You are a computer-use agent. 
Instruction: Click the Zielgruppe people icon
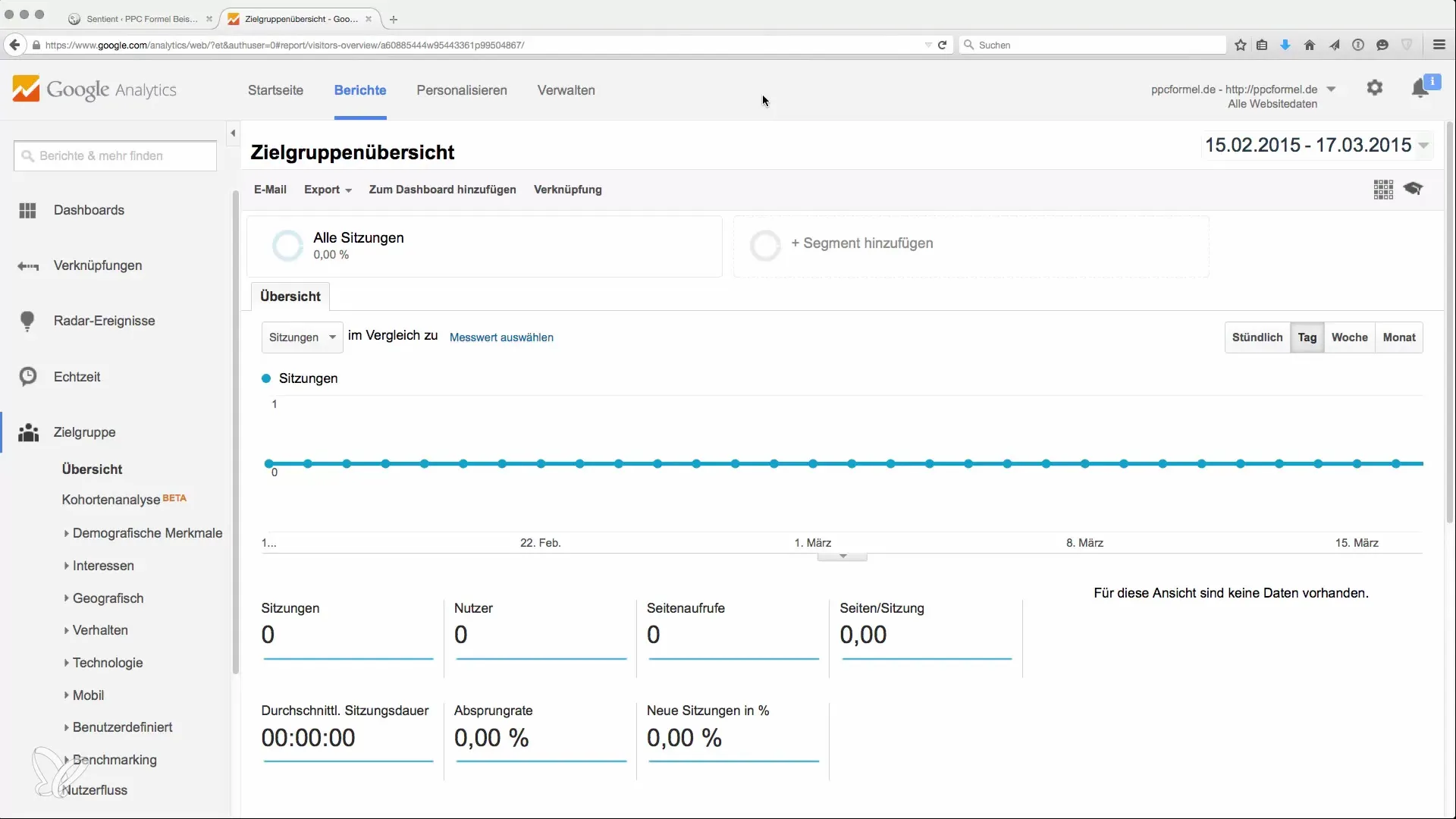pyautogui.click(x=27, y=432)
